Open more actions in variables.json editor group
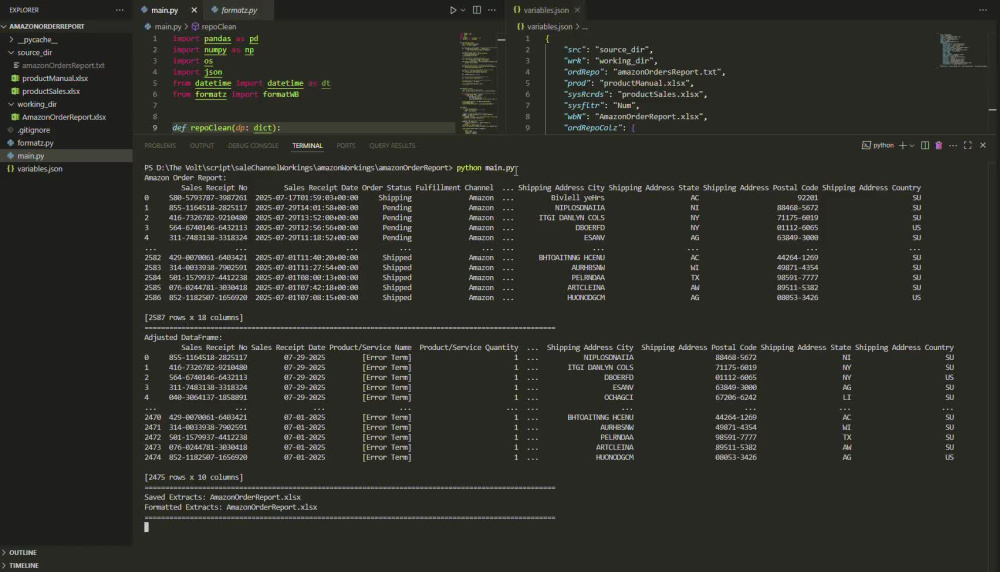The width and height of the screenshot is (1000, 572). click(983, 10)
